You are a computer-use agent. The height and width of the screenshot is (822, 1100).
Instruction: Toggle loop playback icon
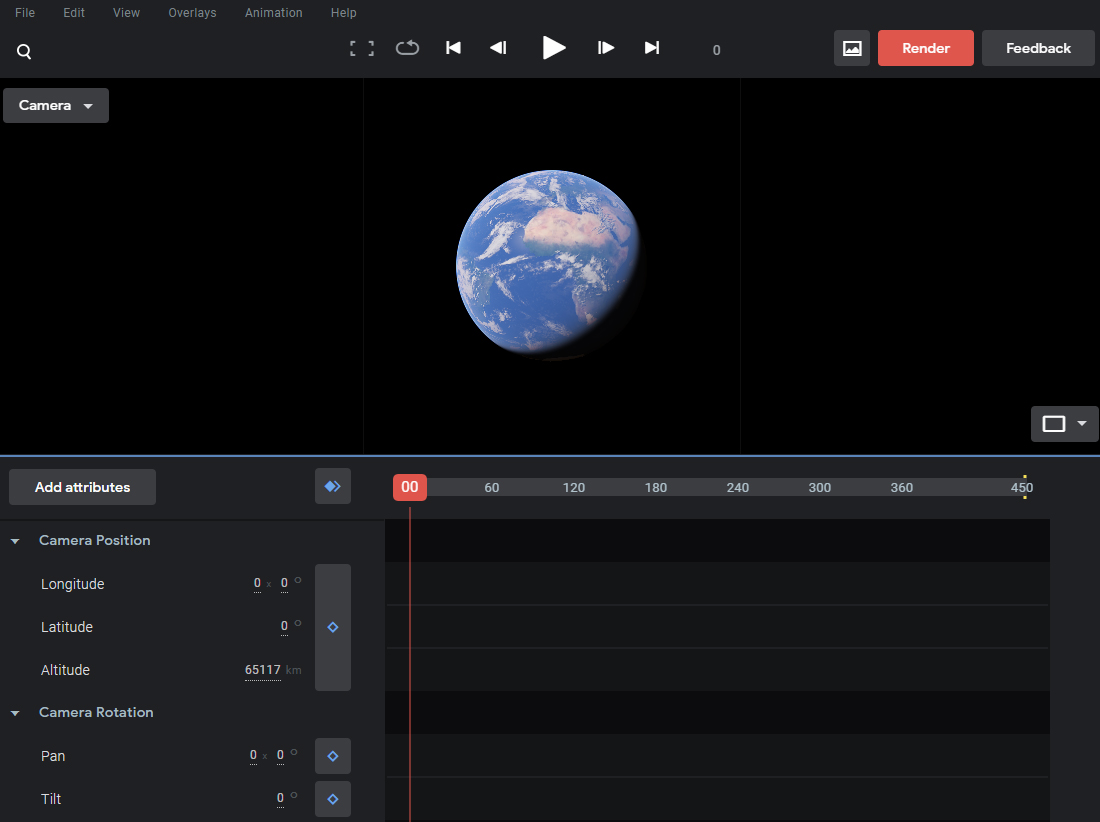click(x=407, y=48)
